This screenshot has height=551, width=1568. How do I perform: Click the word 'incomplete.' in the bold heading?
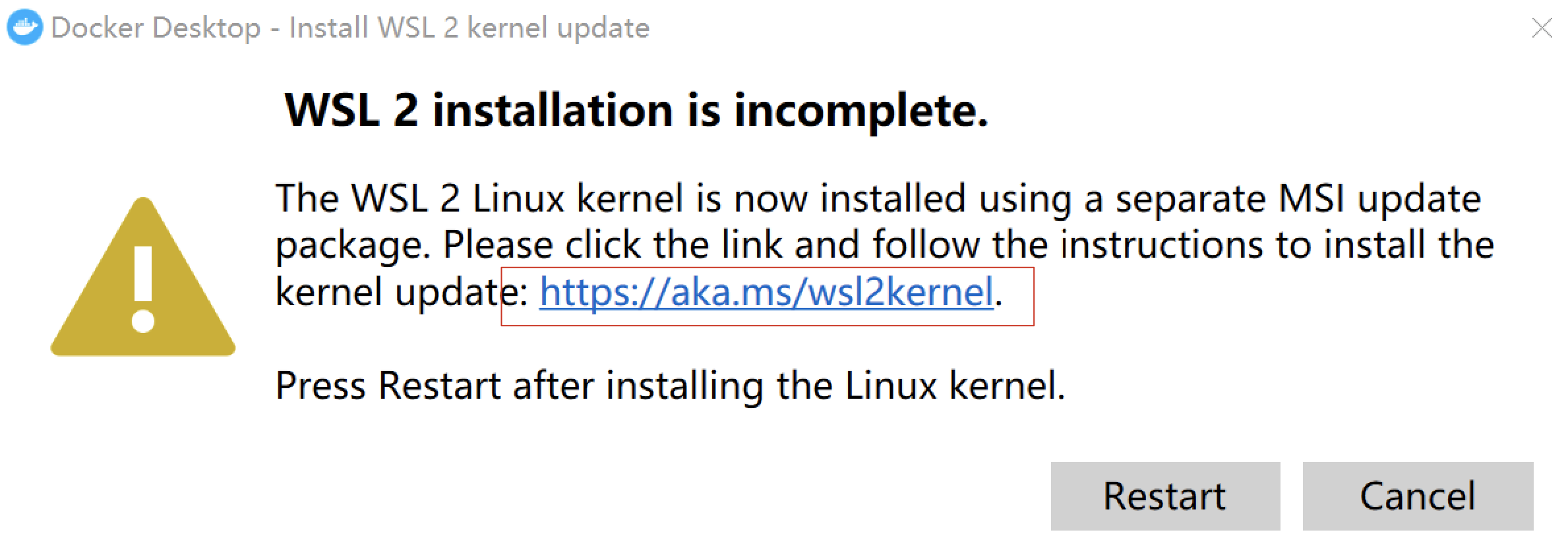861,110
